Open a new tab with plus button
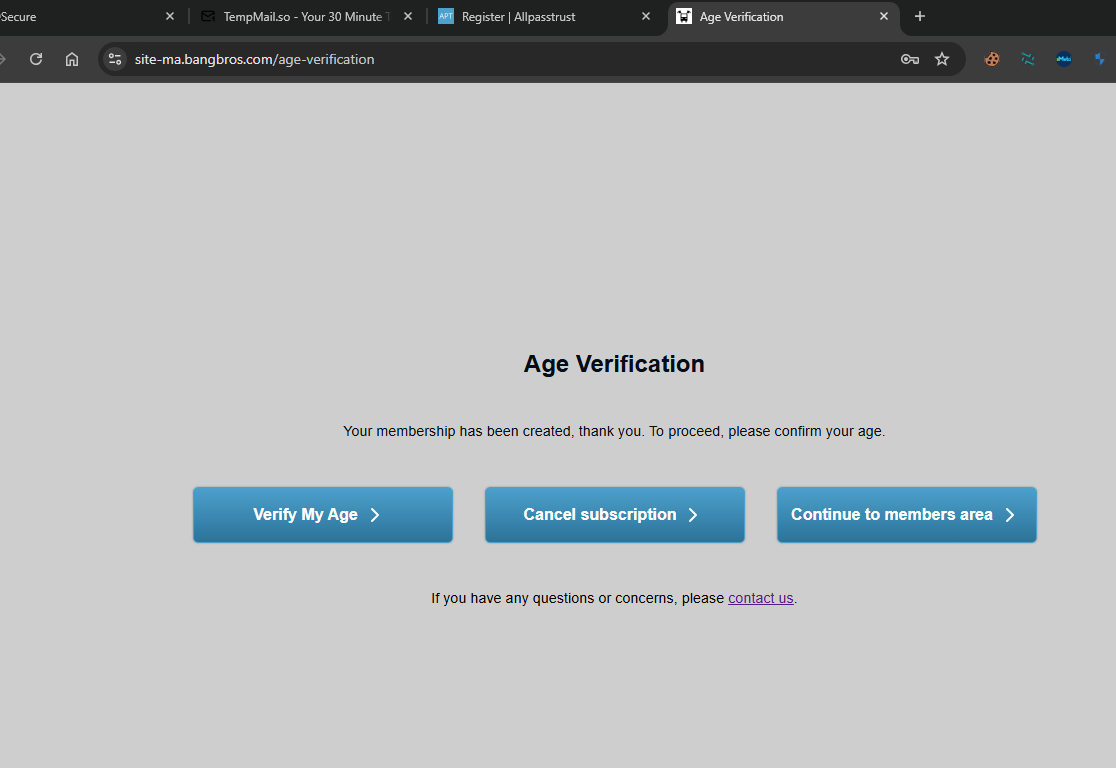This screenshot has width=1116, height=768. tap(920, 16)
